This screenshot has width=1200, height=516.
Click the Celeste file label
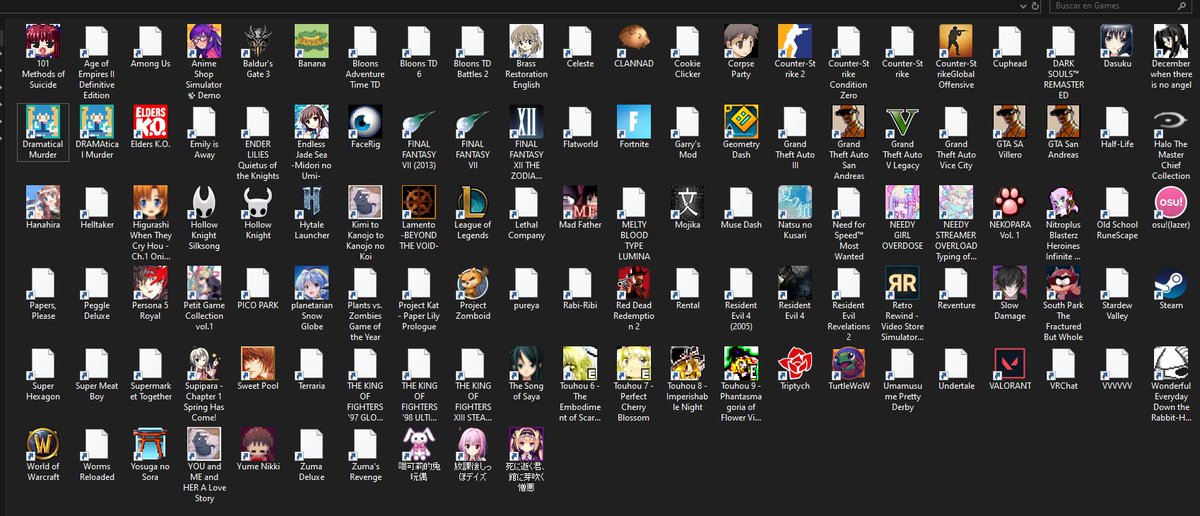(580, 64)
